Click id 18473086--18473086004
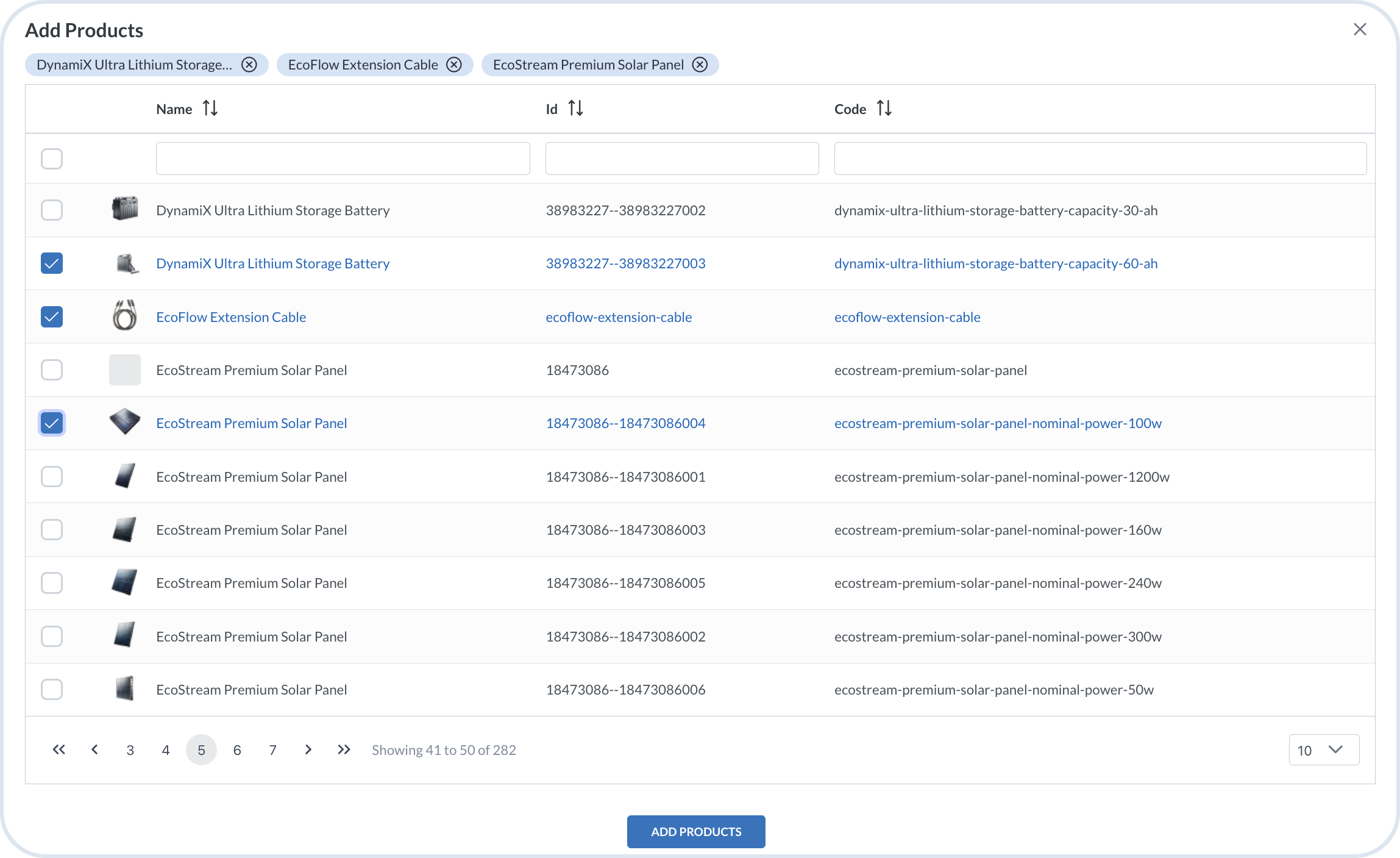 (626, 423)
